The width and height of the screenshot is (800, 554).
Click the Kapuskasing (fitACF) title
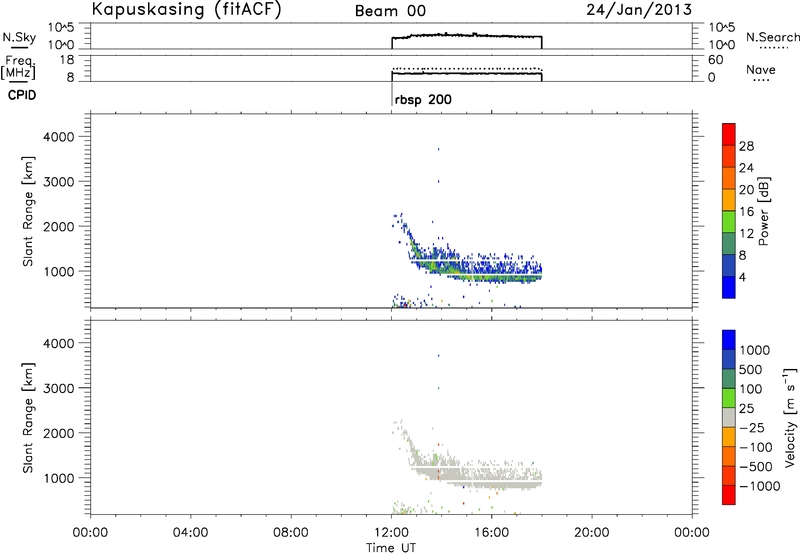tap(186, 9)
